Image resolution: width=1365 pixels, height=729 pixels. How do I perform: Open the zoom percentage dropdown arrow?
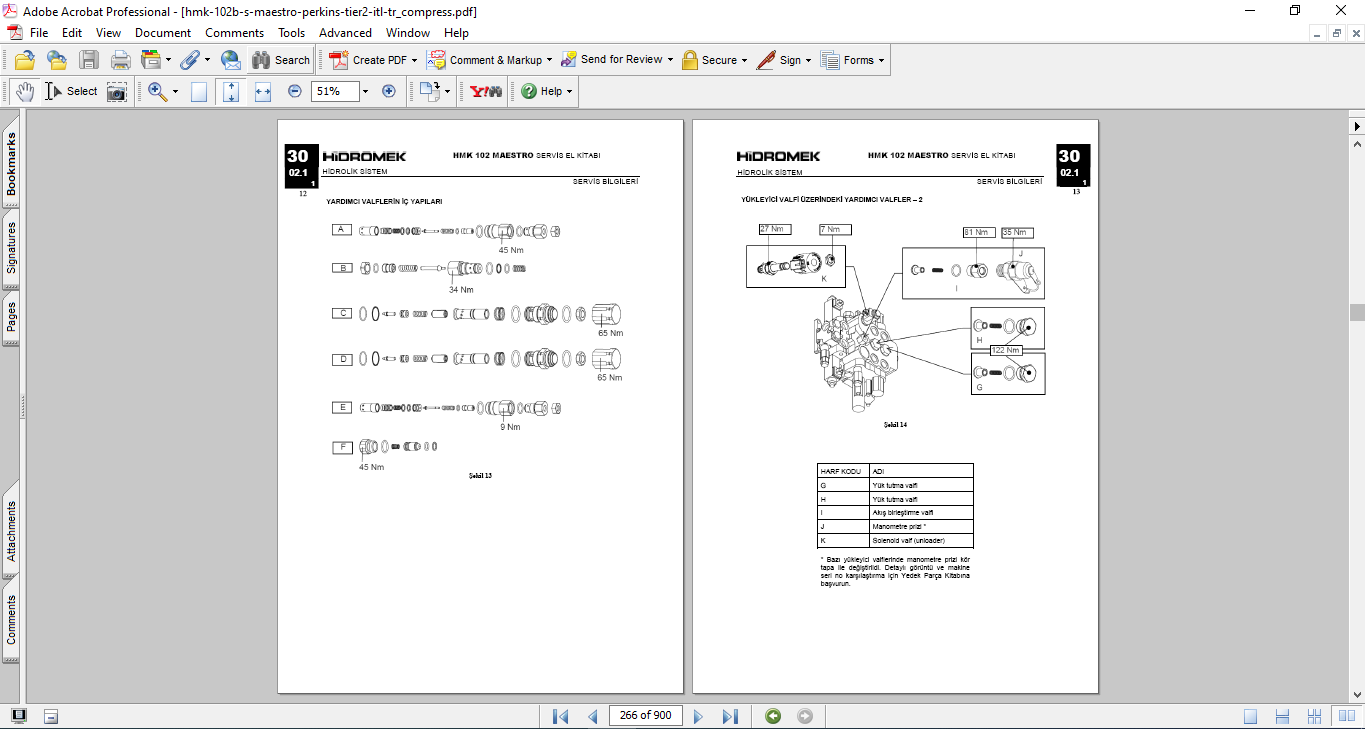365,91
